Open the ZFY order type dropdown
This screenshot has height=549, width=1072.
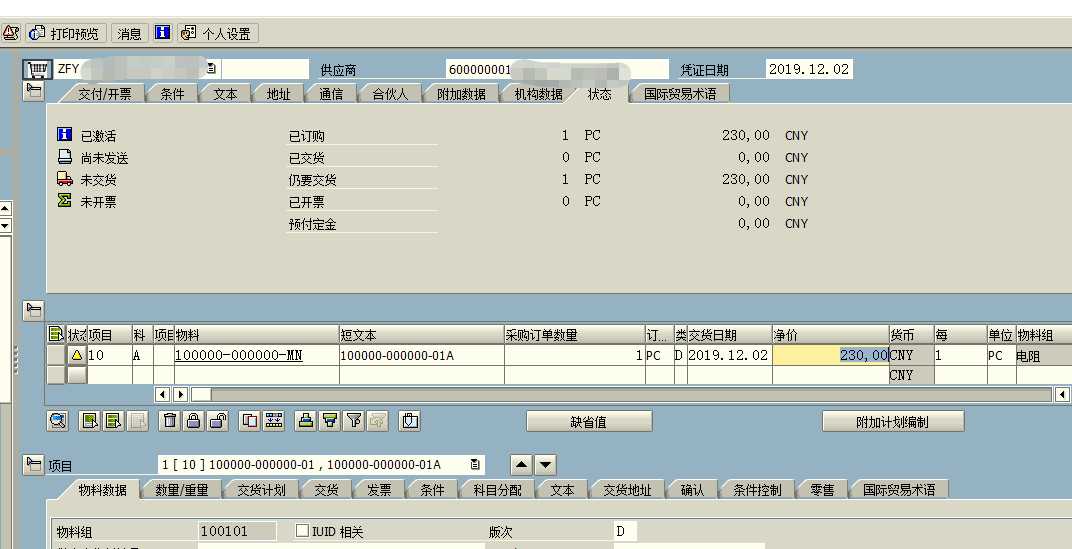(x=211, y=68)
